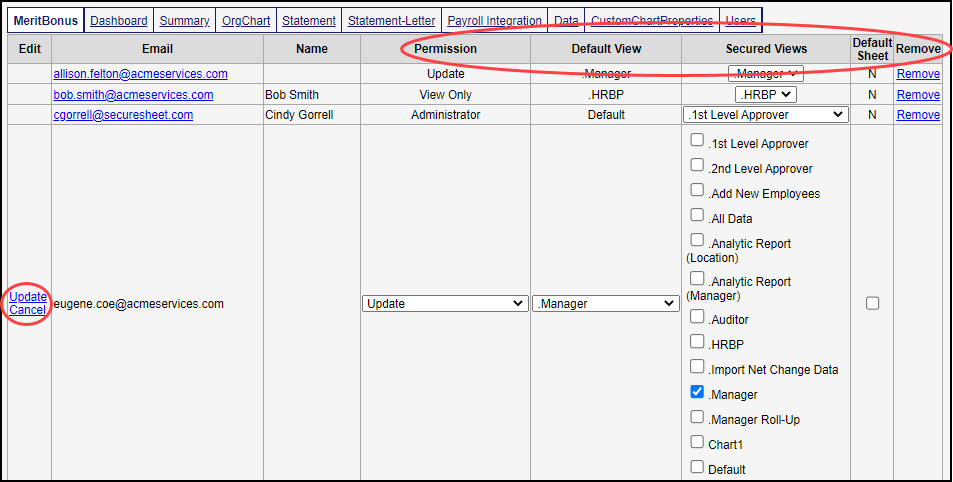Open the OrgChart tab
Image resolution: width=953 pixels, height=482 pixels.
coord(245,20)
